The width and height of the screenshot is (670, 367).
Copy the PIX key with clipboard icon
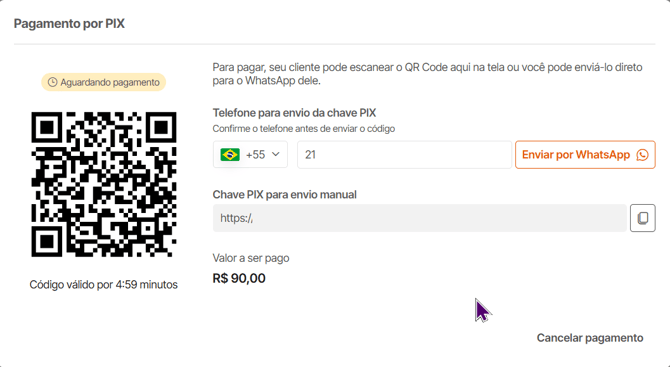tap(643, 218)
